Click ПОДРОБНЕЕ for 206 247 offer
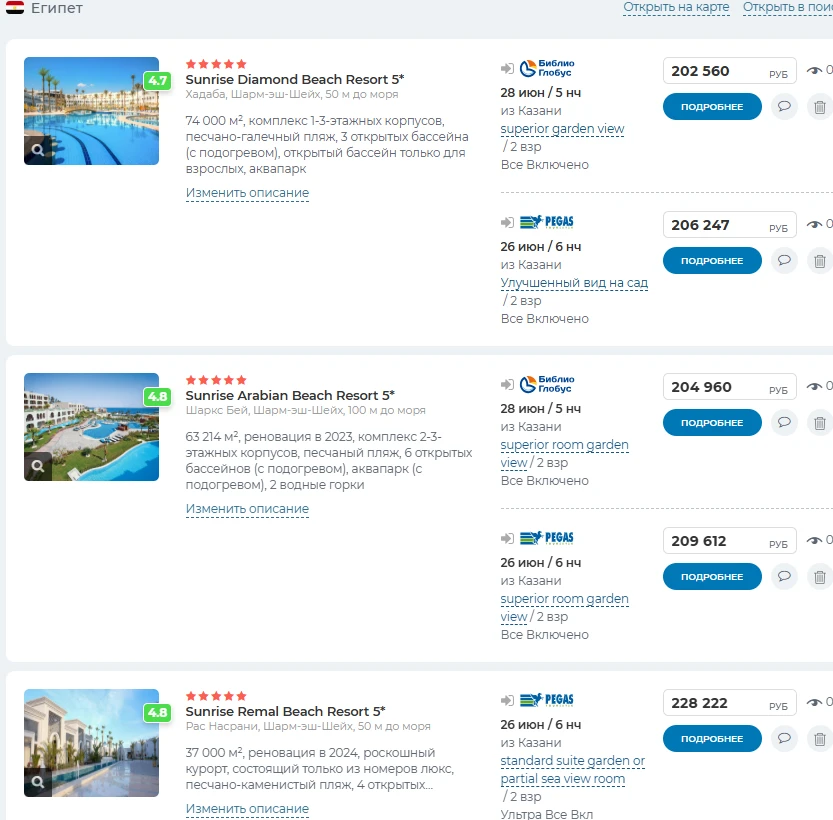The height and width of the screenshot is (820, 833). [712, 261]
